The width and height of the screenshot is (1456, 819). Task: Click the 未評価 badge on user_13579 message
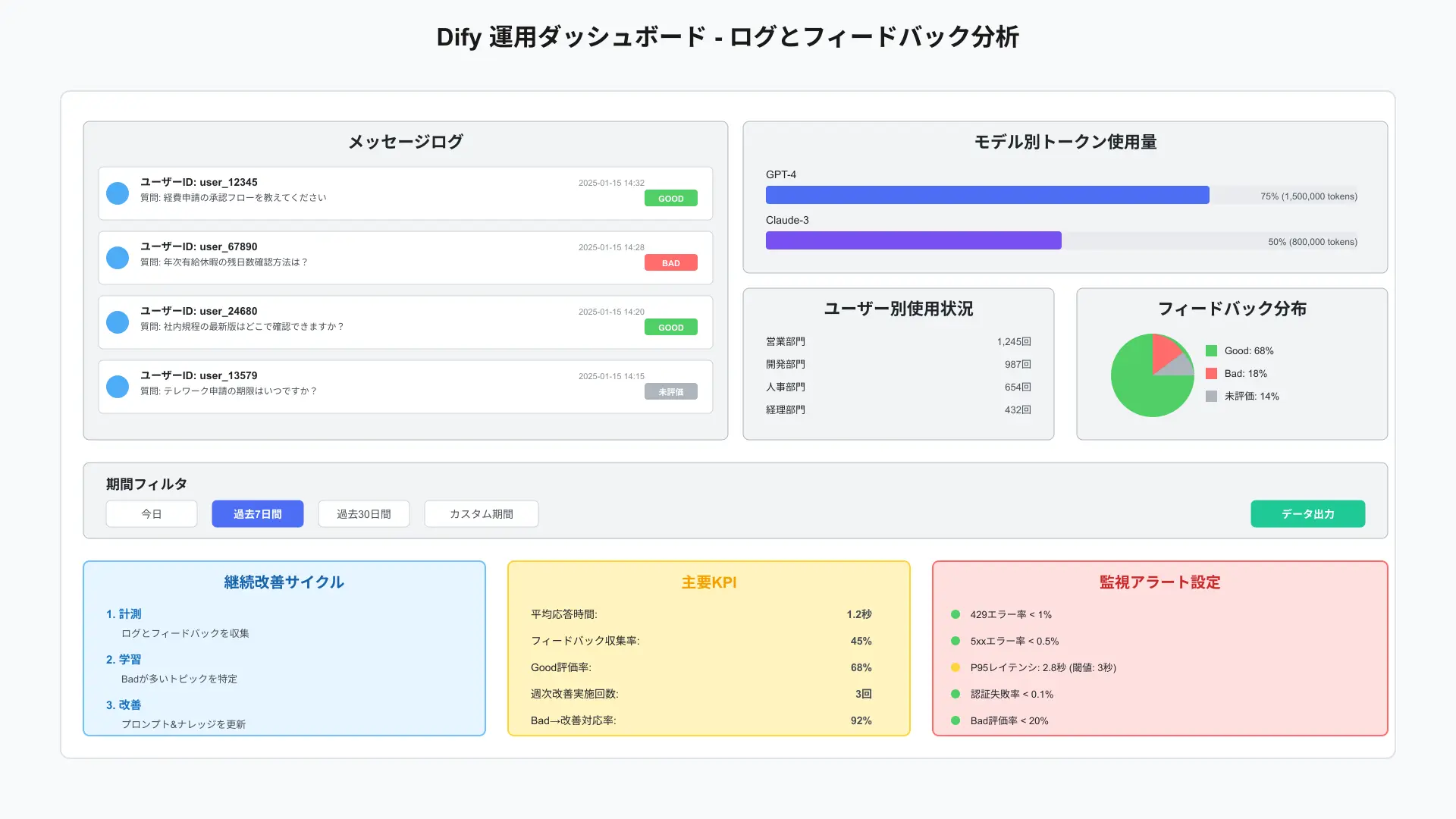point(671,392)
